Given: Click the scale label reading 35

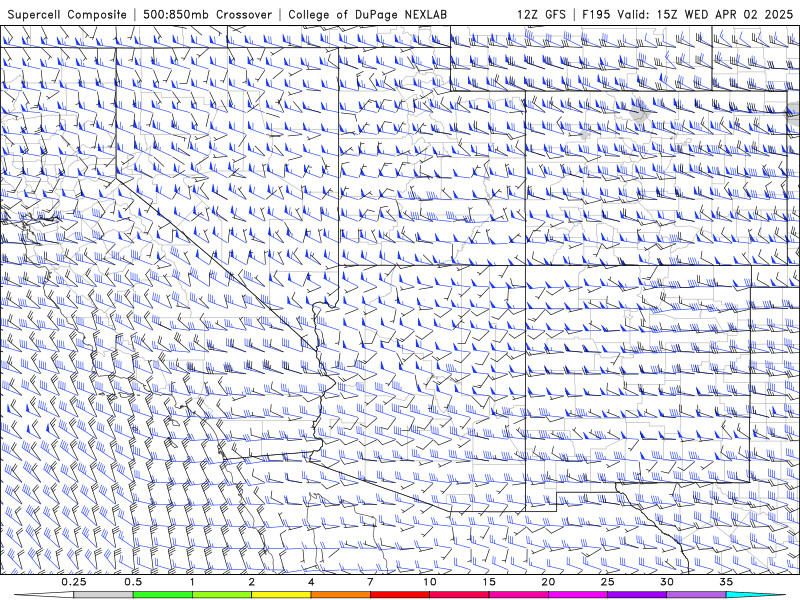Looking at the screenshot, I should click(726, 582).
